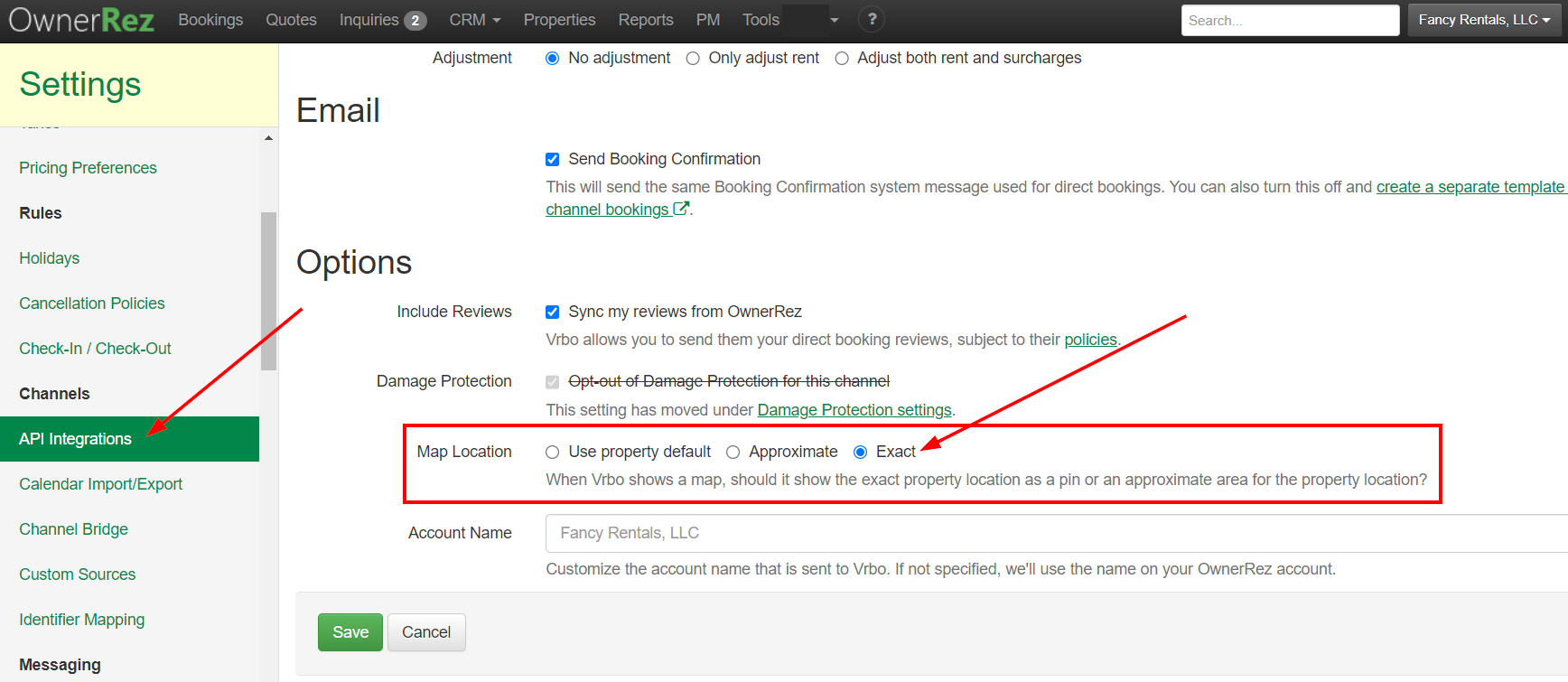Click the sidebar scroll-up arrow
1568x682 pixels.
(268, 138)
